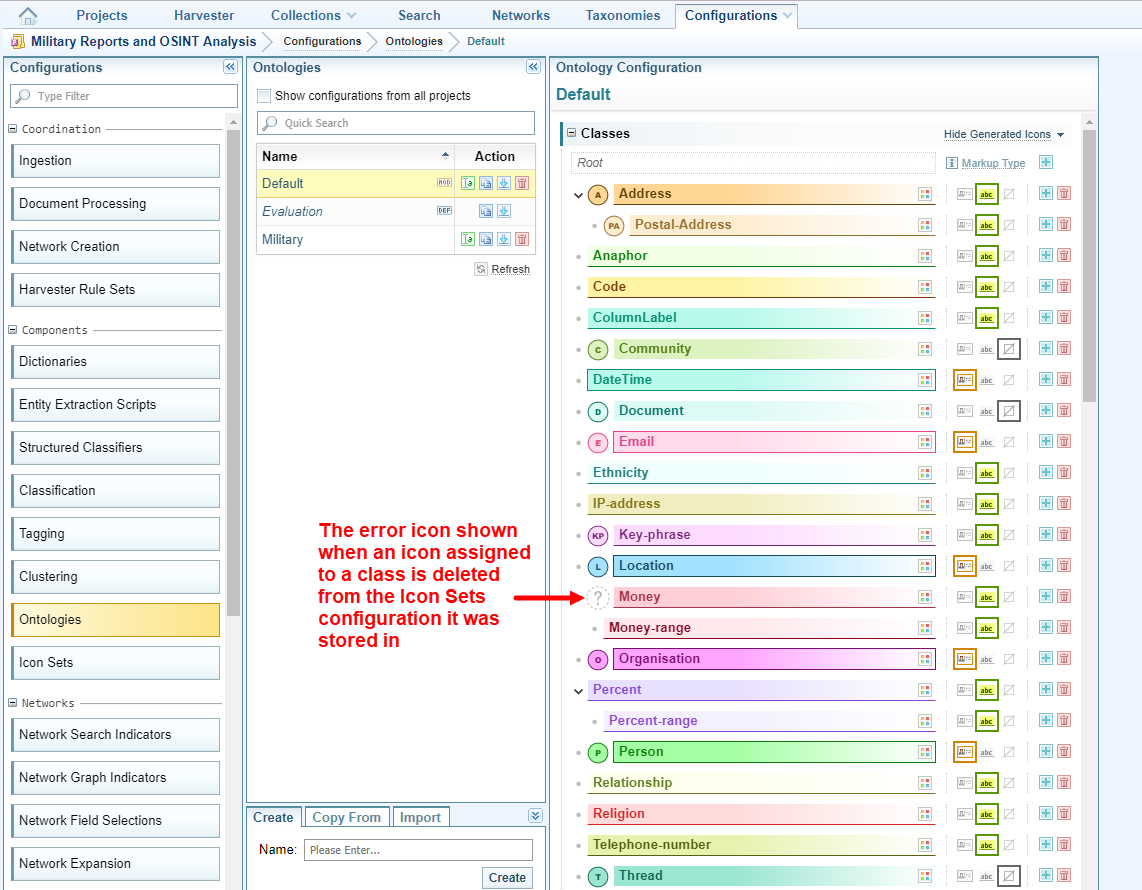
Task: Set Community class markup to abc text
Action: (986, 349)
